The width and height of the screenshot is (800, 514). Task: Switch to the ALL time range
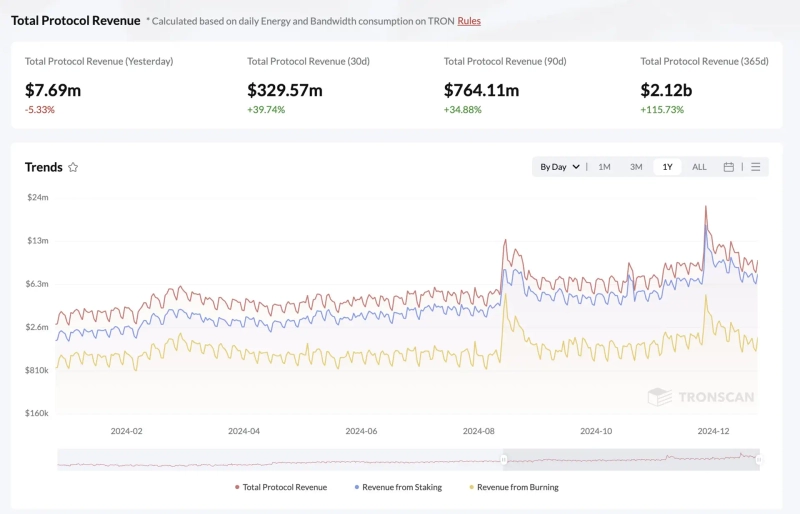pyautogui.click(x=699, y=167)
